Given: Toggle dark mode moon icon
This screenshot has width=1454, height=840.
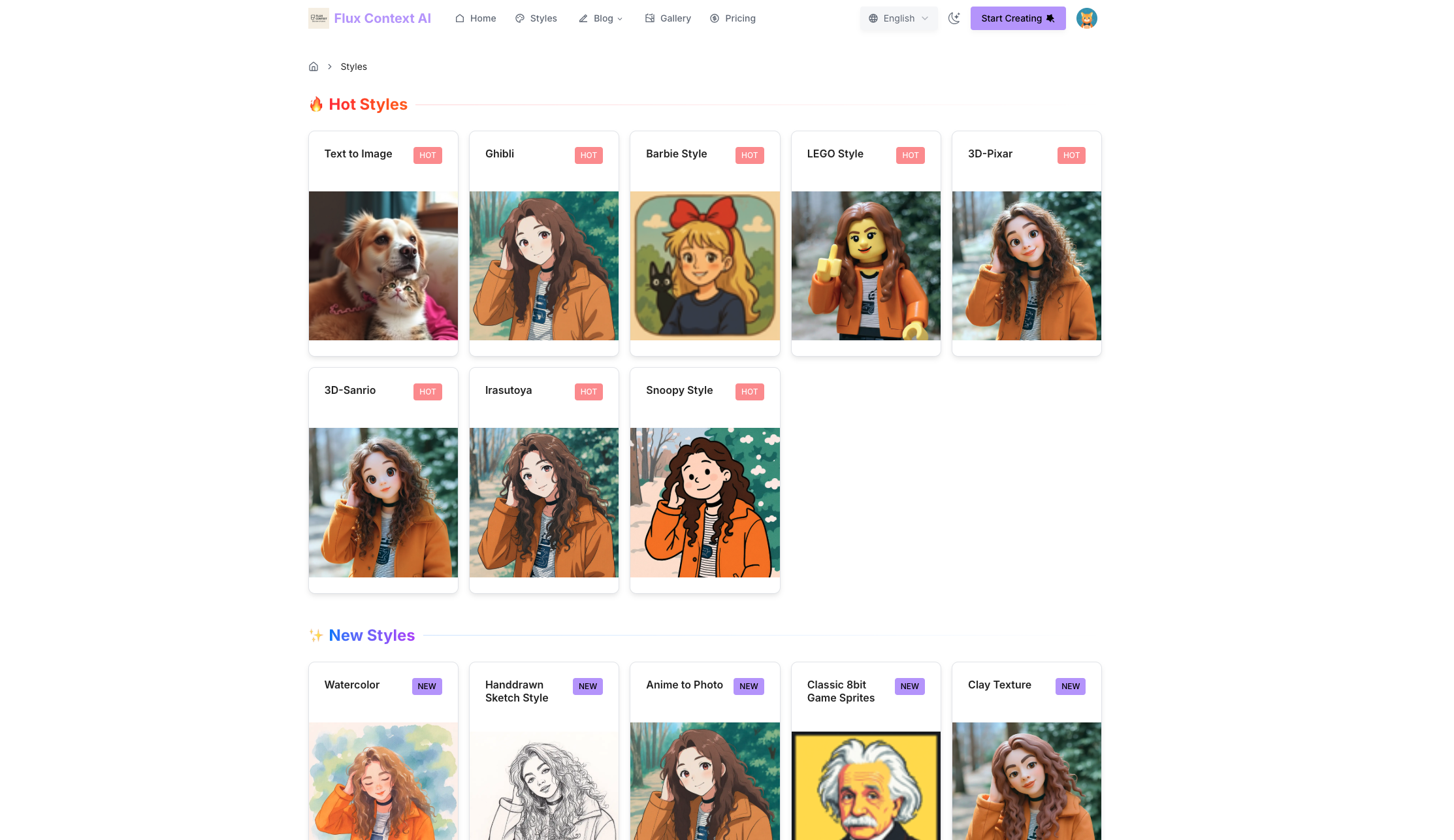Looking at the screenshot, I should tap(954, 18).
